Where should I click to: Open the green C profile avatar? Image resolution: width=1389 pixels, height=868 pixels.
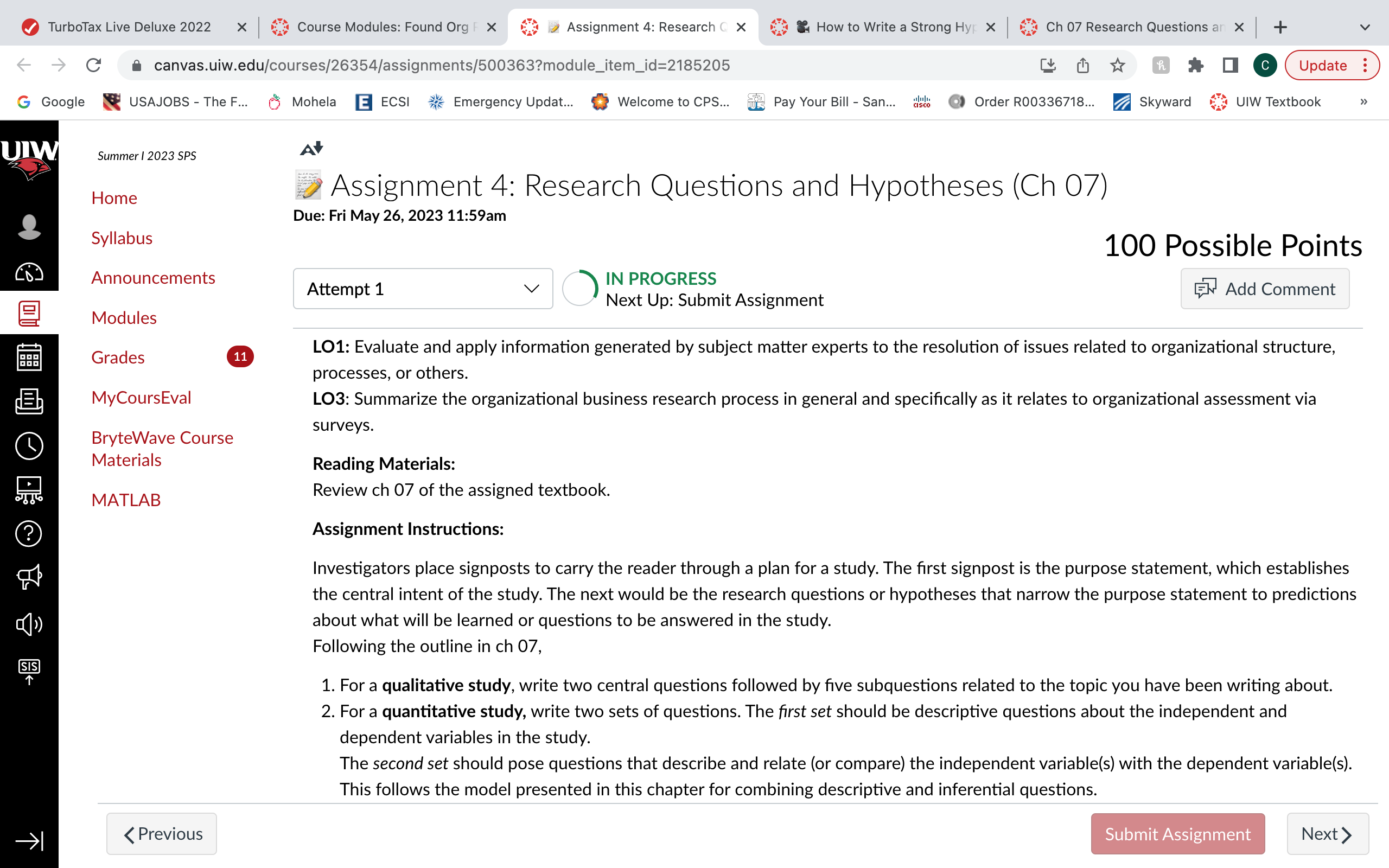pyautogui.click(x=1264, y=66)
